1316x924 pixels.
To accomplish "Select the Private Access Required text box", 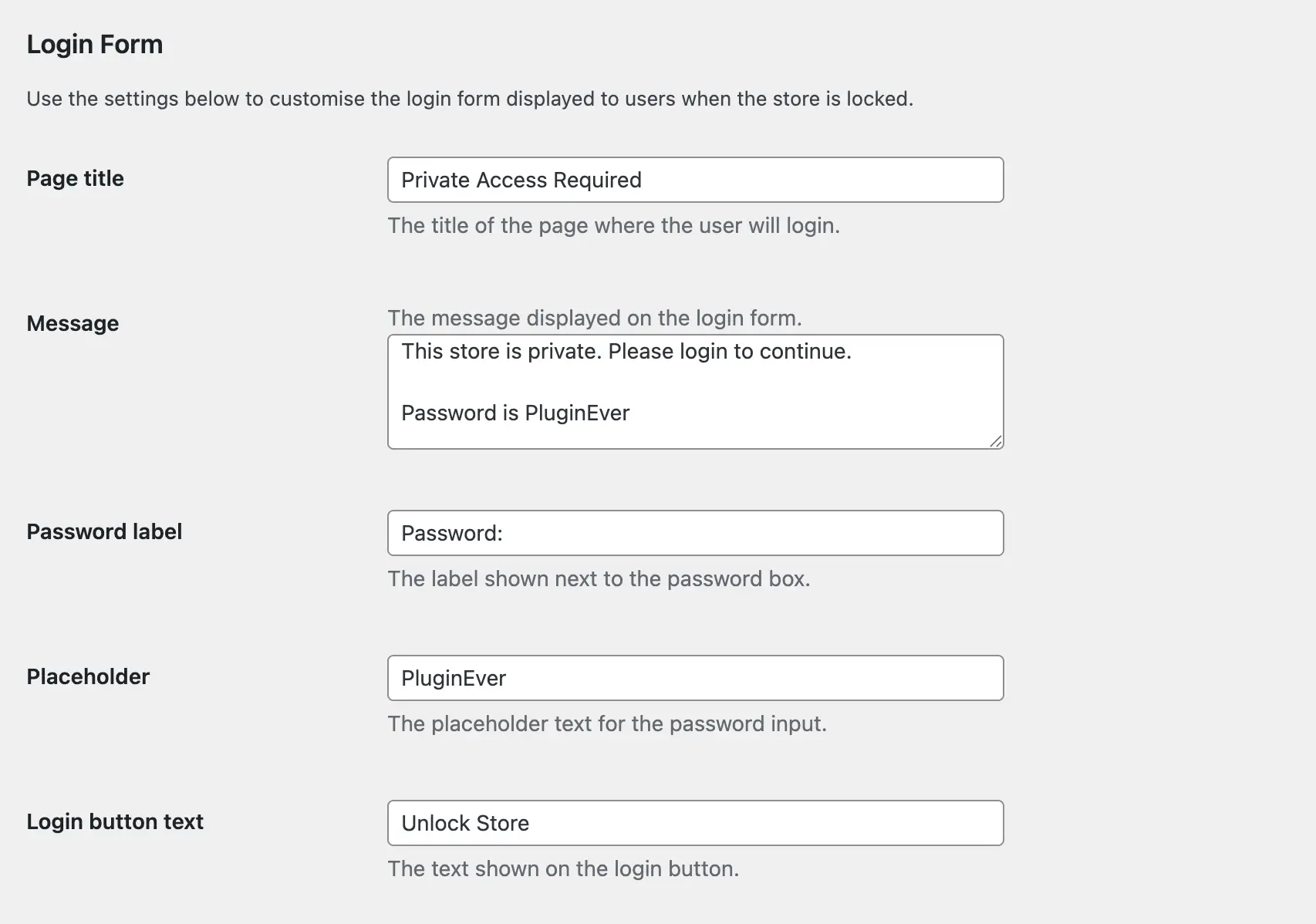I will tap(694, 180).
